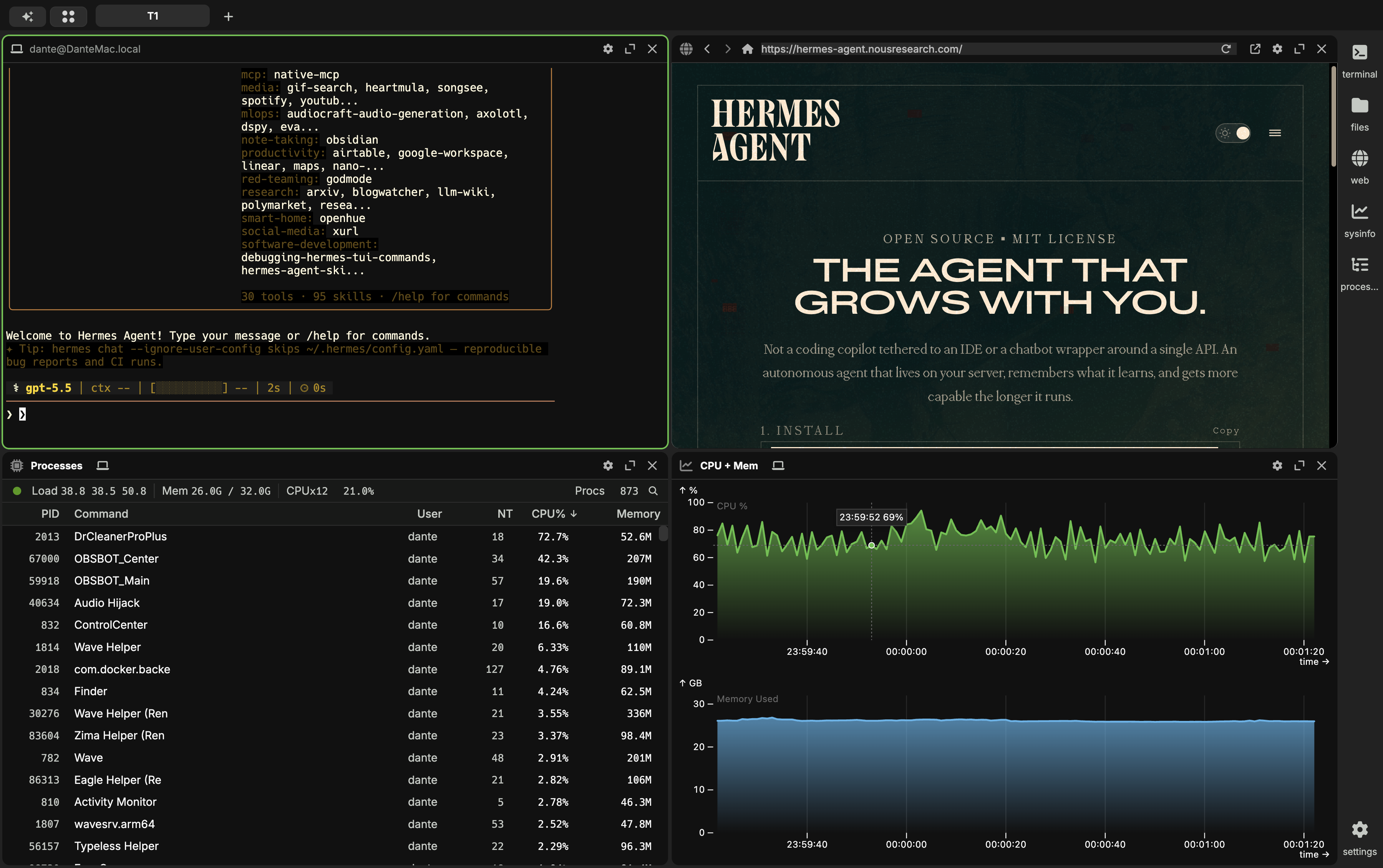Select the OBSBOT_Center process row
Screen dimensions: 1383x868
click(331, 558)
